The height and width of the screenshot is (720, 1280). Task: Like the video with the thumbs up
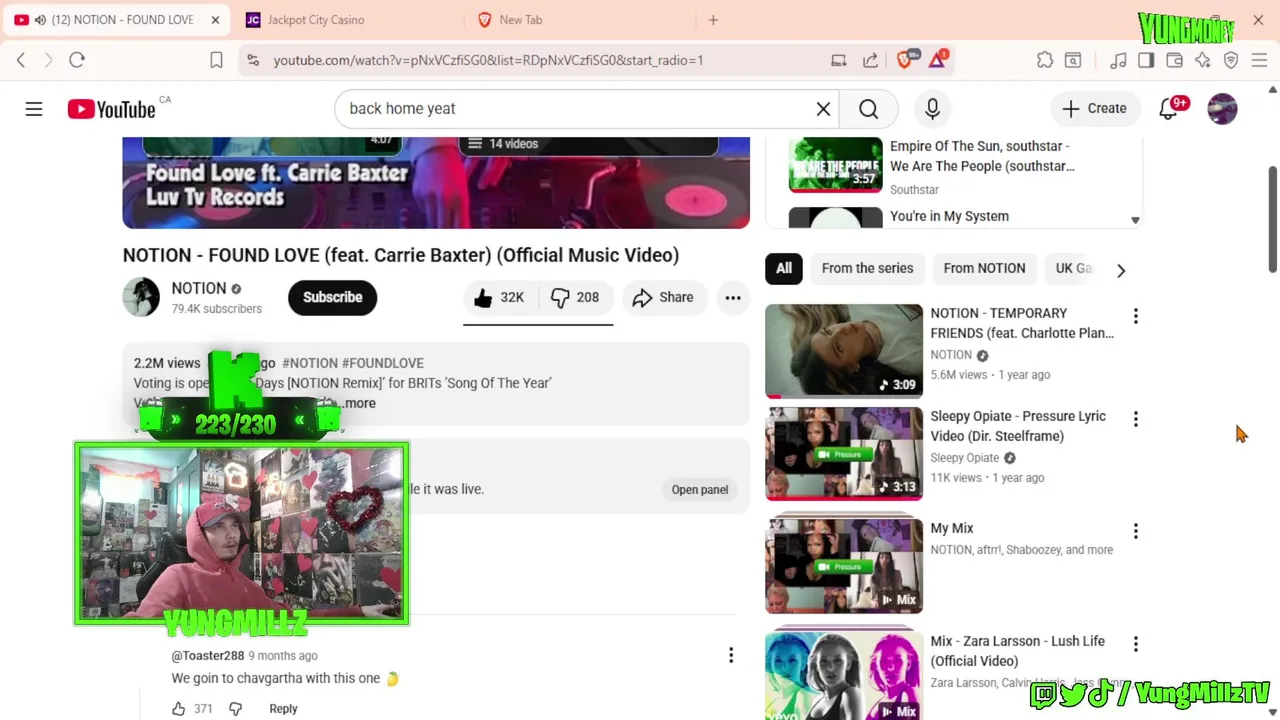click(x=500, y=297)
